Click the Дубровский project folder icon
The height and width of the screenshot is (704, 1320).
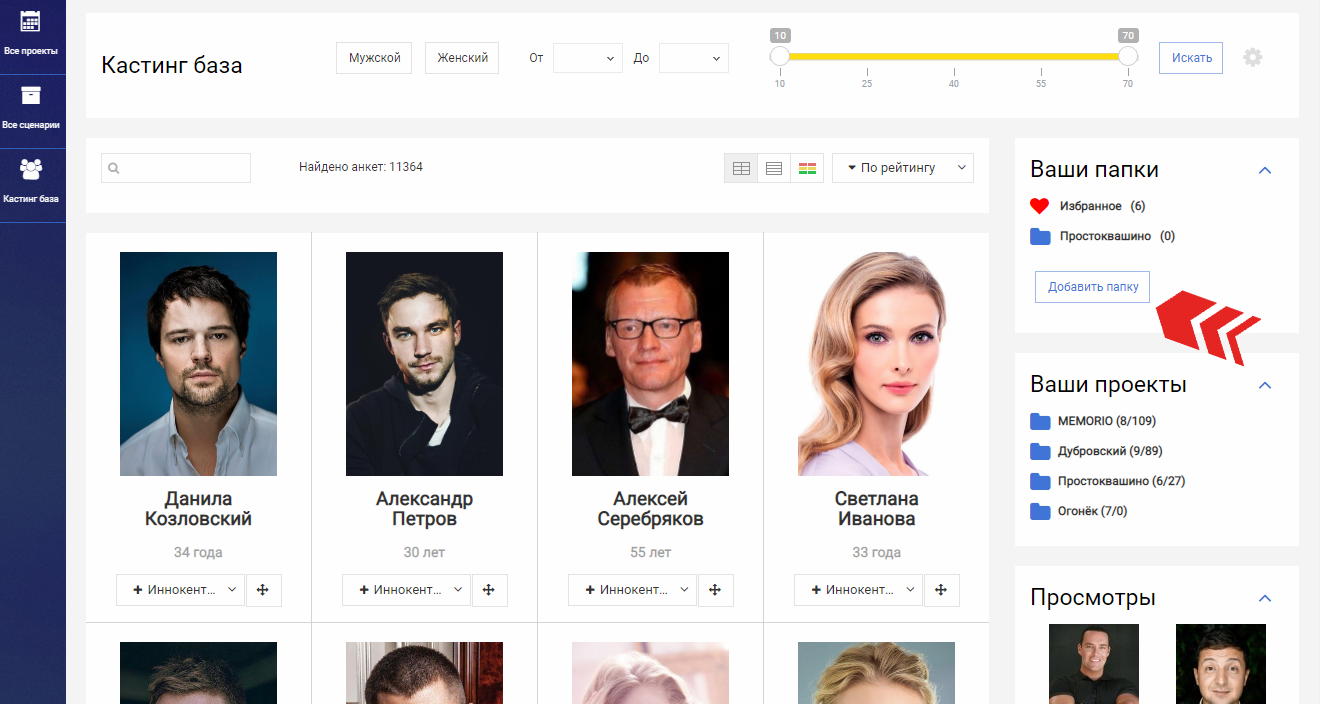(x=1040, y=451)
